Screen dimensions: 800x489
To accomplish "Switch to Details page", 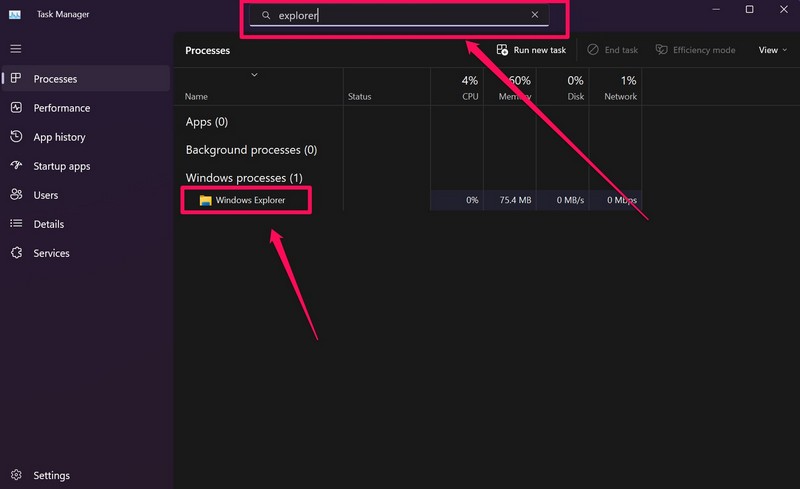I will click(48, 224).
